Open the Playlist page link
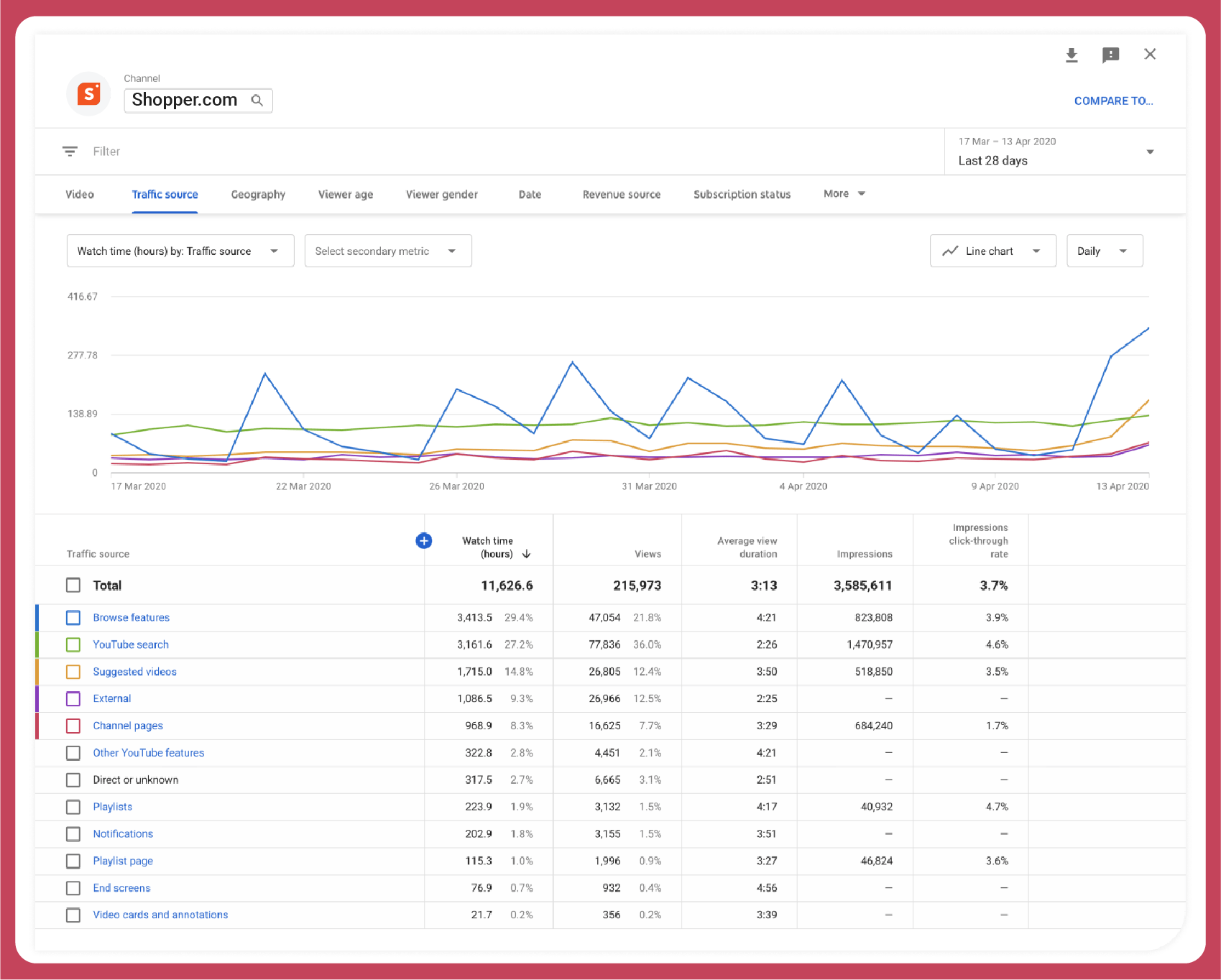Screen dimensions: 1221x980 [x=123, y=861]
